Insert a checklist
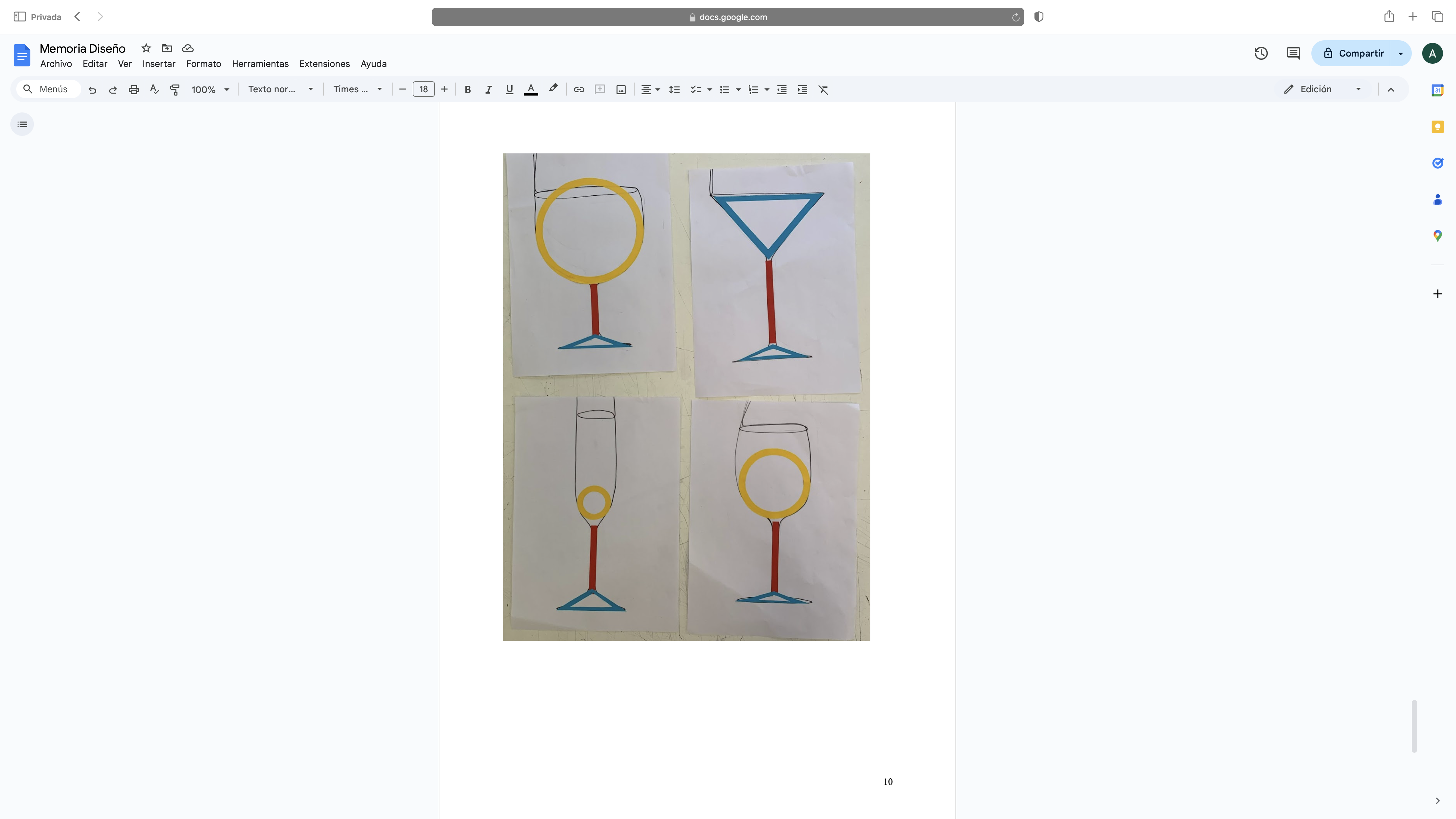 pyautogui.click(x=696, y=89)
